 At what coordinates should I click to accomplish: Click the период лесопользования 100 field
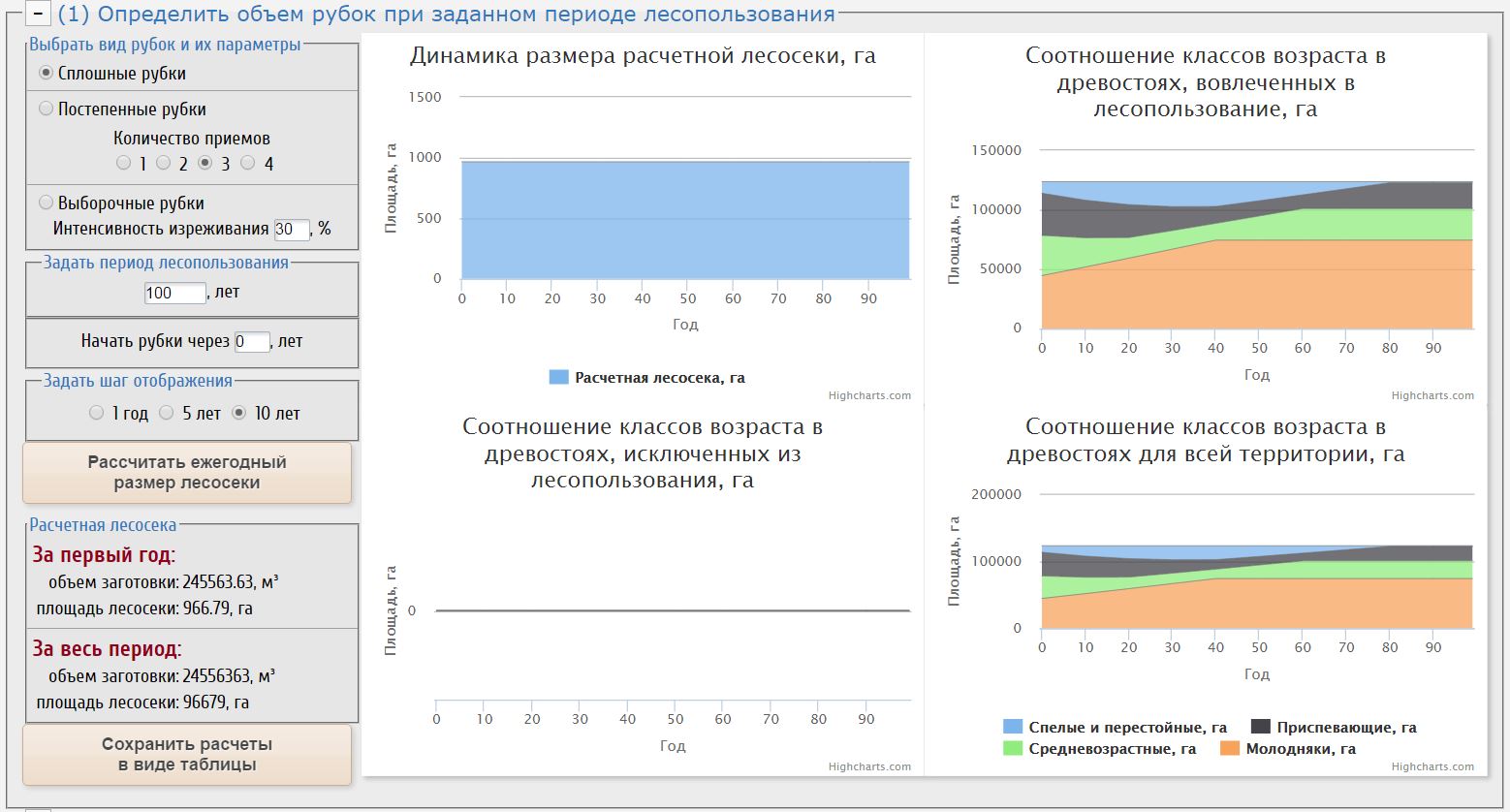(174, 293)
